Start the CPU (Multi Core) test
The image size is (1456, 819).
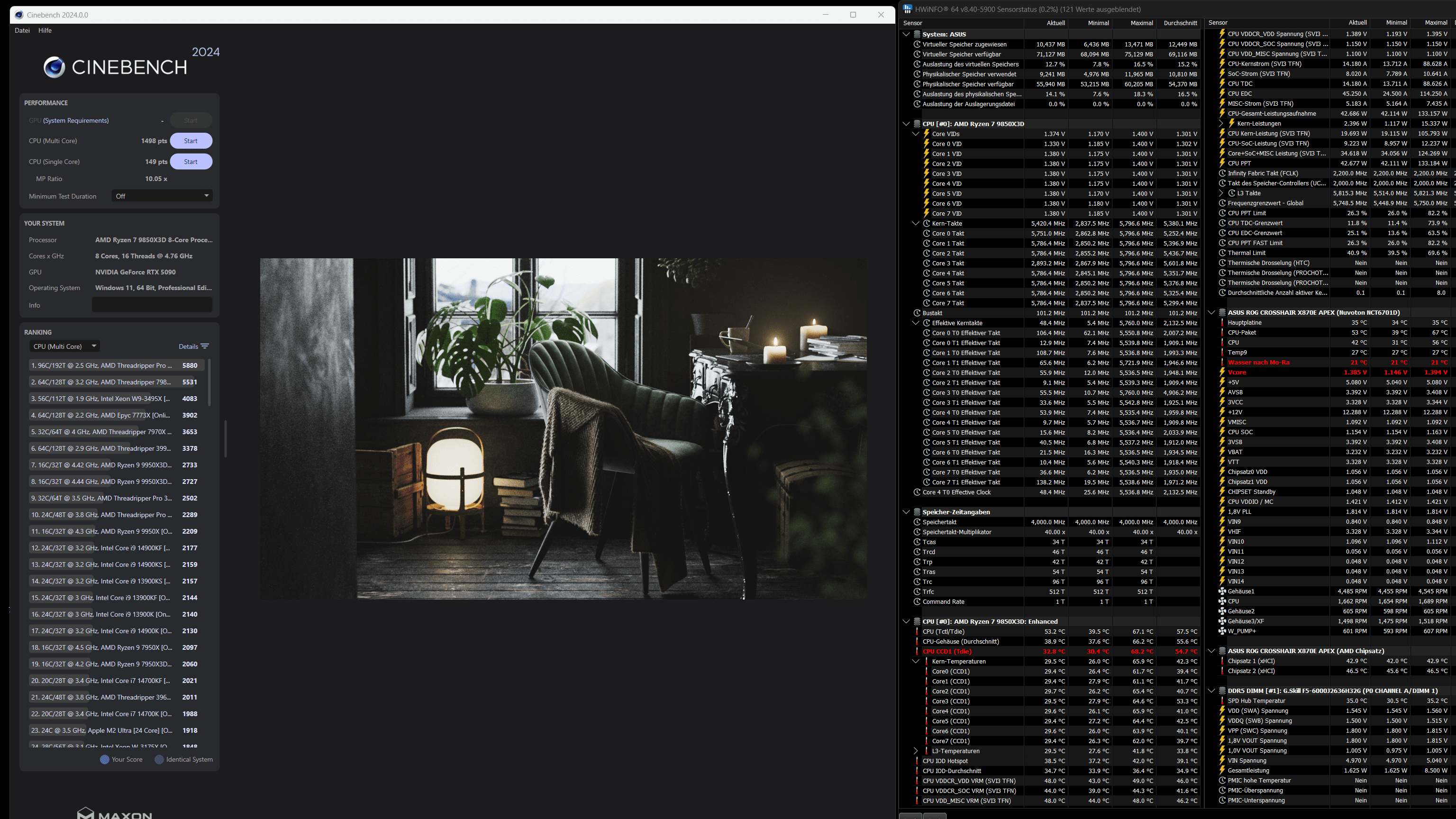tap(191, 141)
